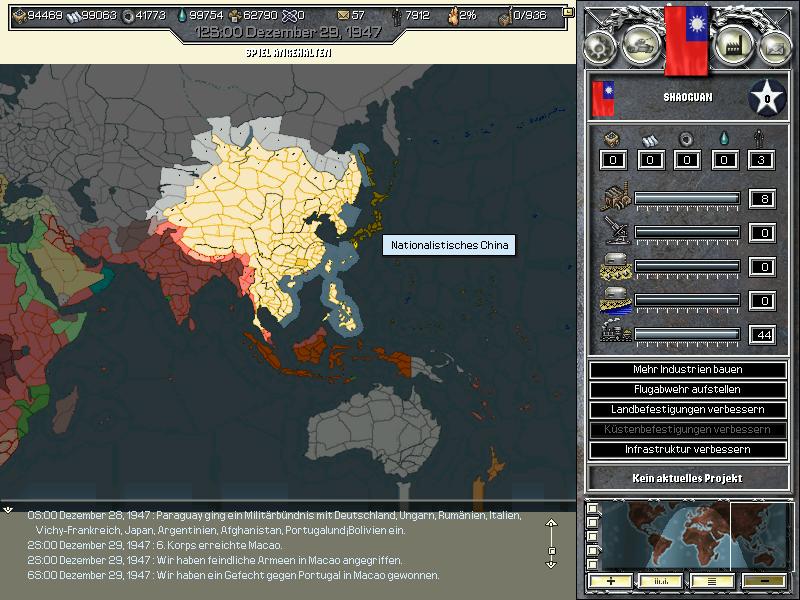
Task: Open the military units tank view
Action: [641, 45]
